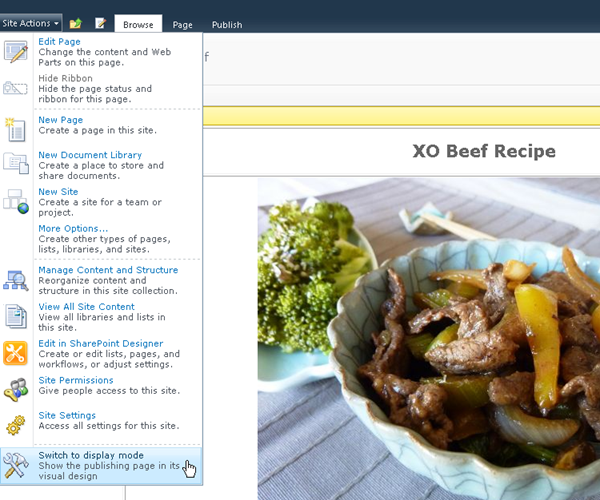Click the display mode tools icon
Image resolution: width=600 pixels, height=500 pixels.
[15, 466]
